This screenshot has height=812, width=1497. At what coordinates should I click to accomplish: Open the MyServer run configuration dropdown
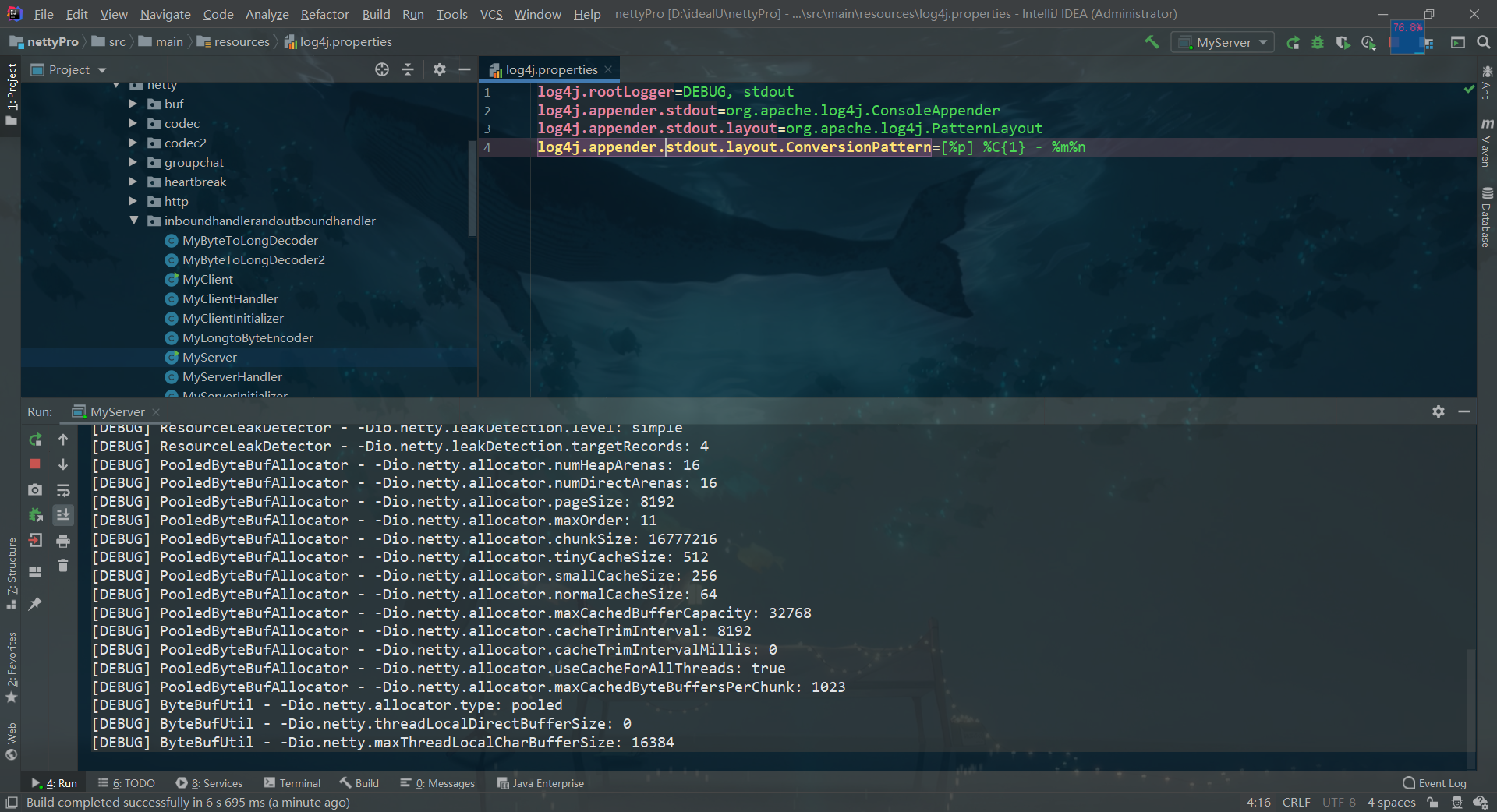(x=1223, y=42)
